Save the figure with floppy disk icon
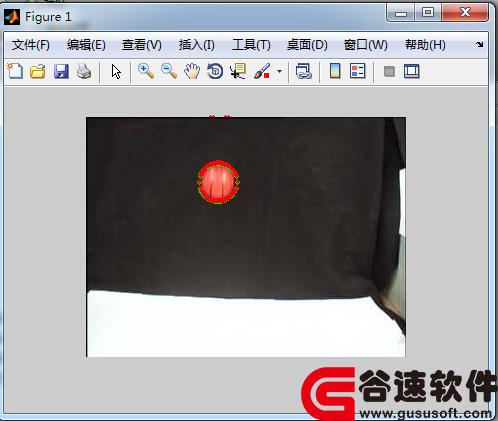This screenshot has width=498, height=421. pyautogui.click(x=61, y=71)
